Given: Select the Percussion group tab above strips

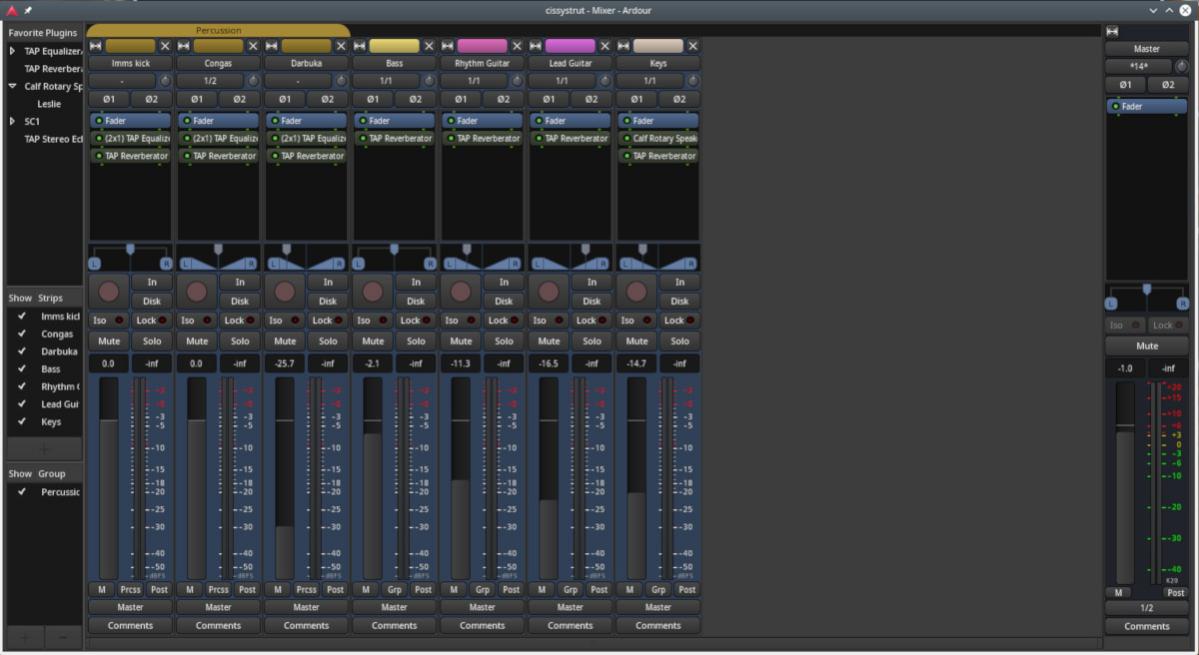Looking at the screenshot, I should (218, 31).
